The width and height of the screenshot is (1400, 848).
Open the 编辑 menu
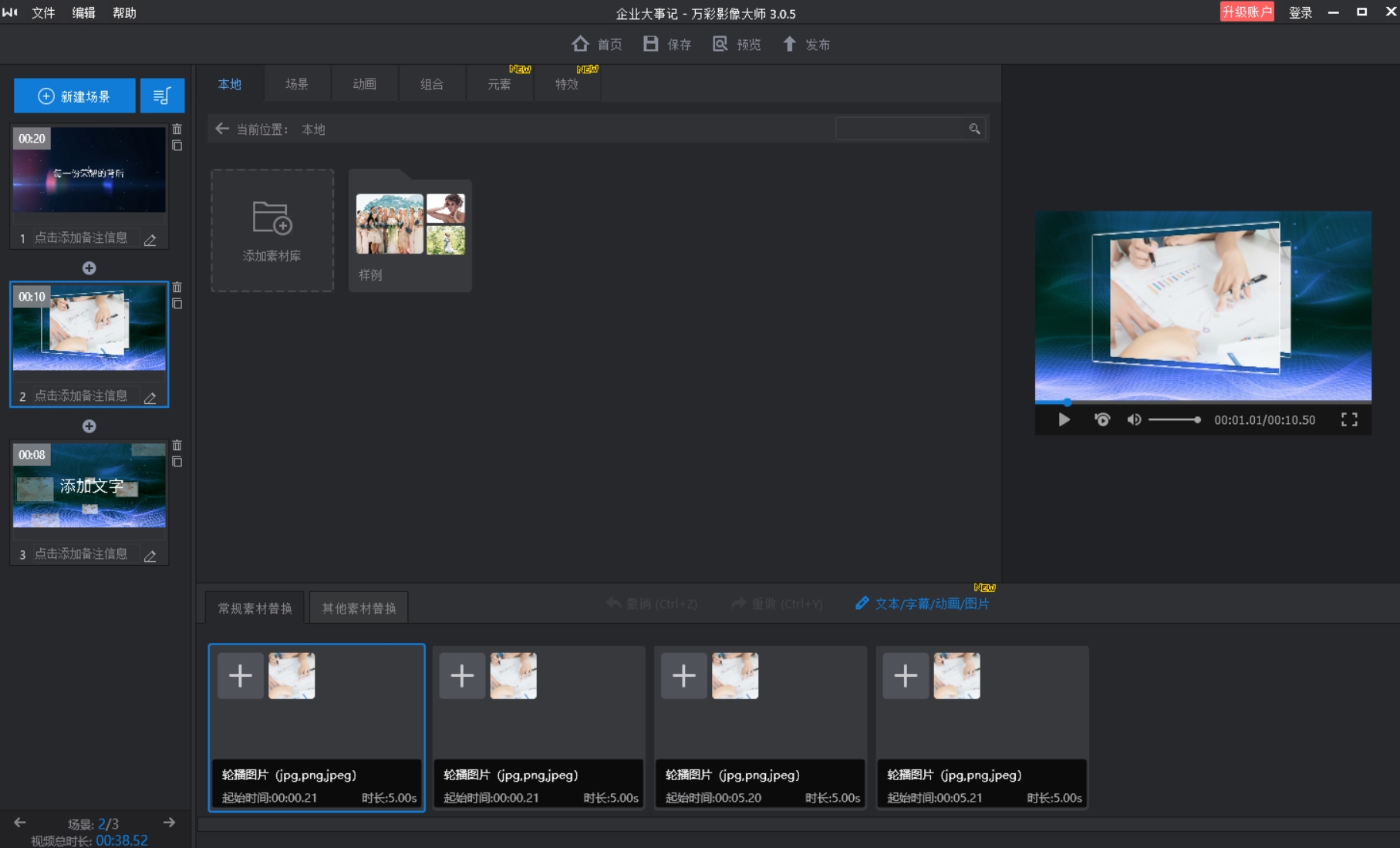[84, 13]
